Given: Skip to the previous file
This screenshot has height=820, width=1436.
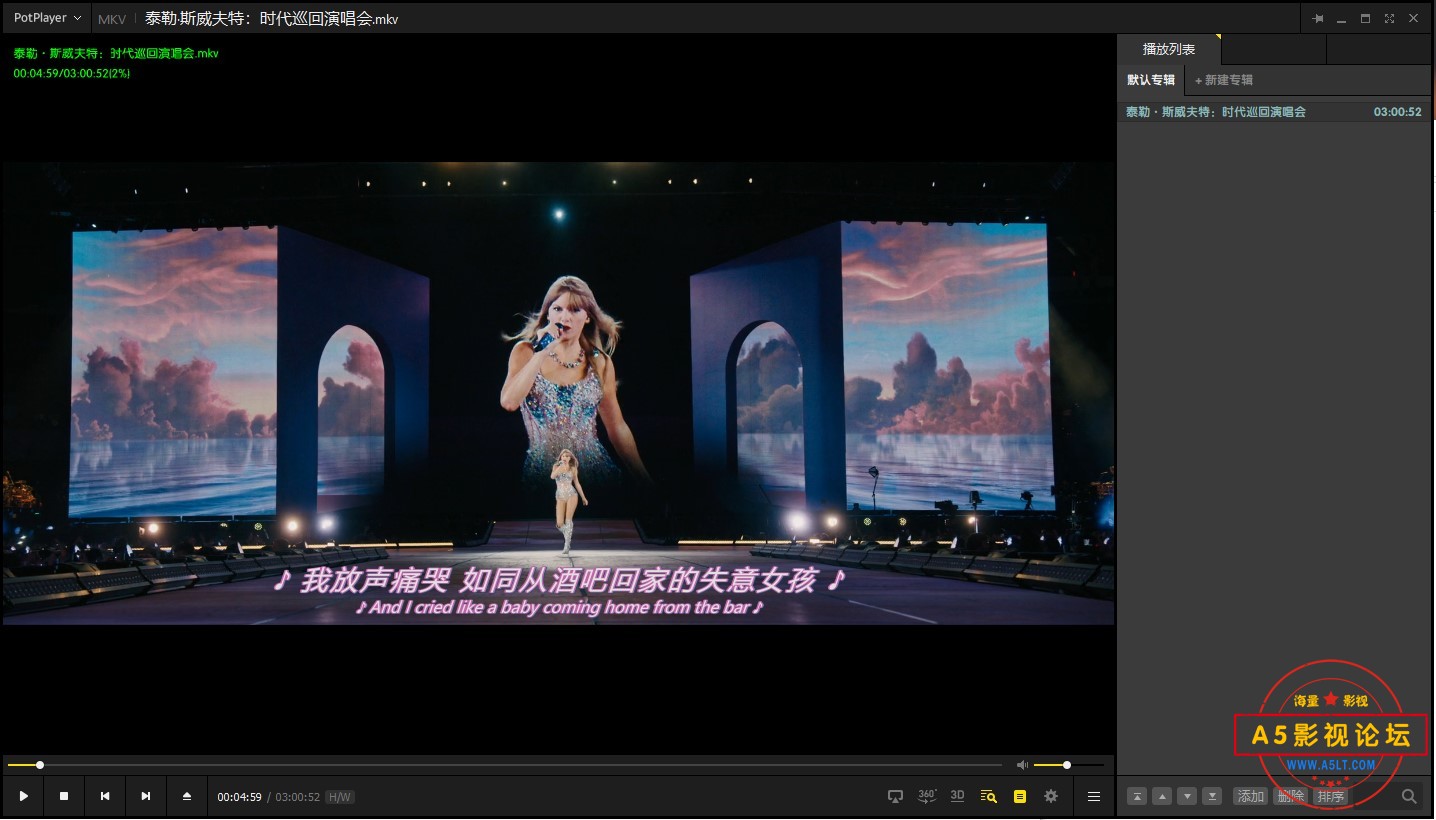Looking at the screenshot, I should 105,796.
